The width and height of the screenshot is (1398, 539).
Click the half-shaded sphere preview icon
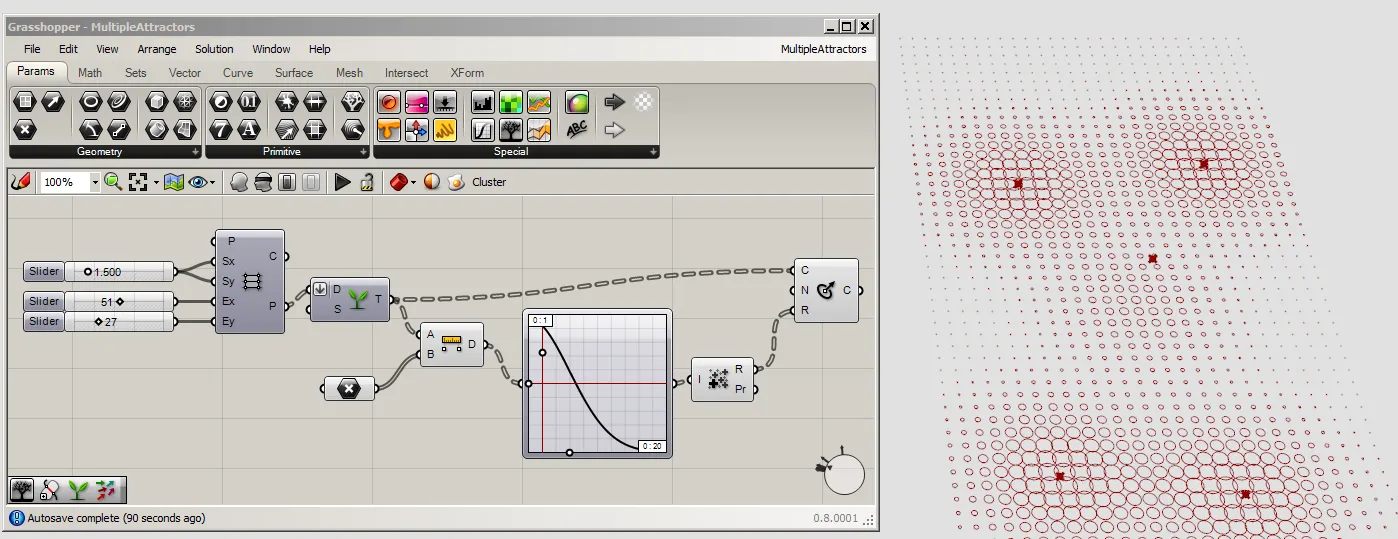[x=432, y=182]
